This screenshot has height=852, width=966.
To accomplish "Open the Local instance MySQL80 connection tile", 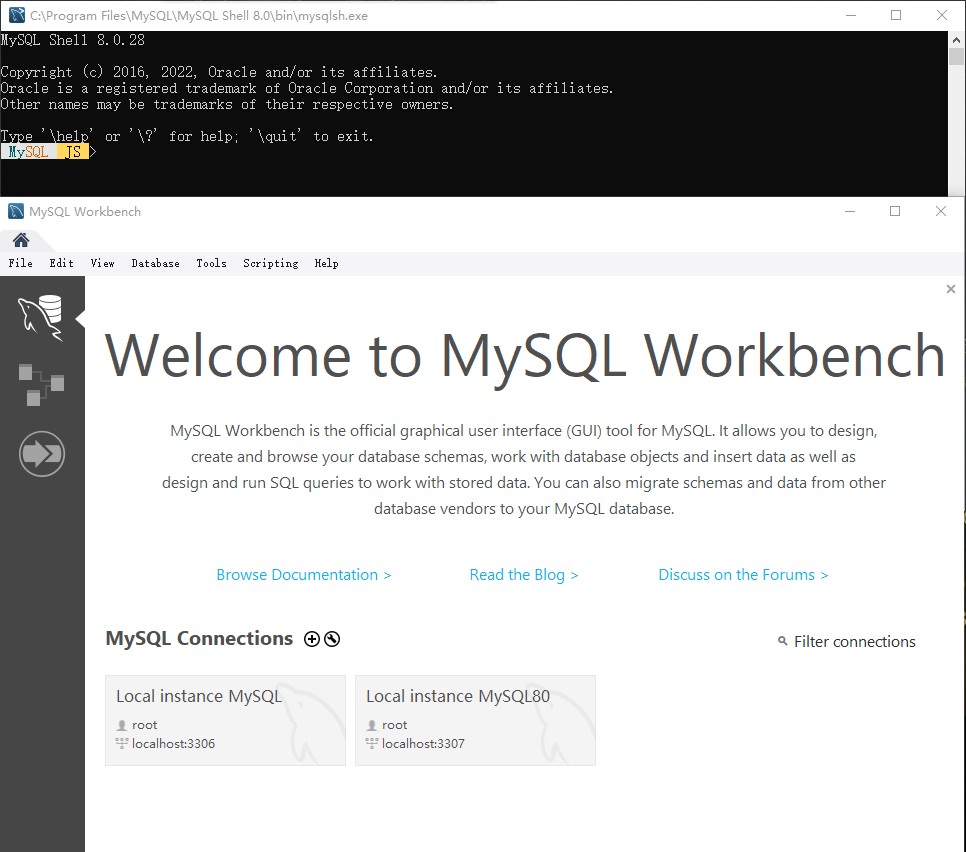I will [476, 720].
